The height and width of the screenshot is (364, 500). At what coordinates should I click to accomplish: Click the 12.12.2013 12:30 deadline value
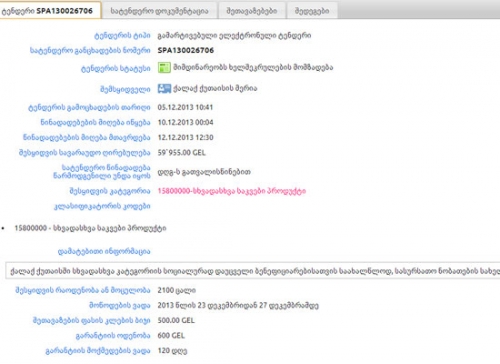coord(185,137)
